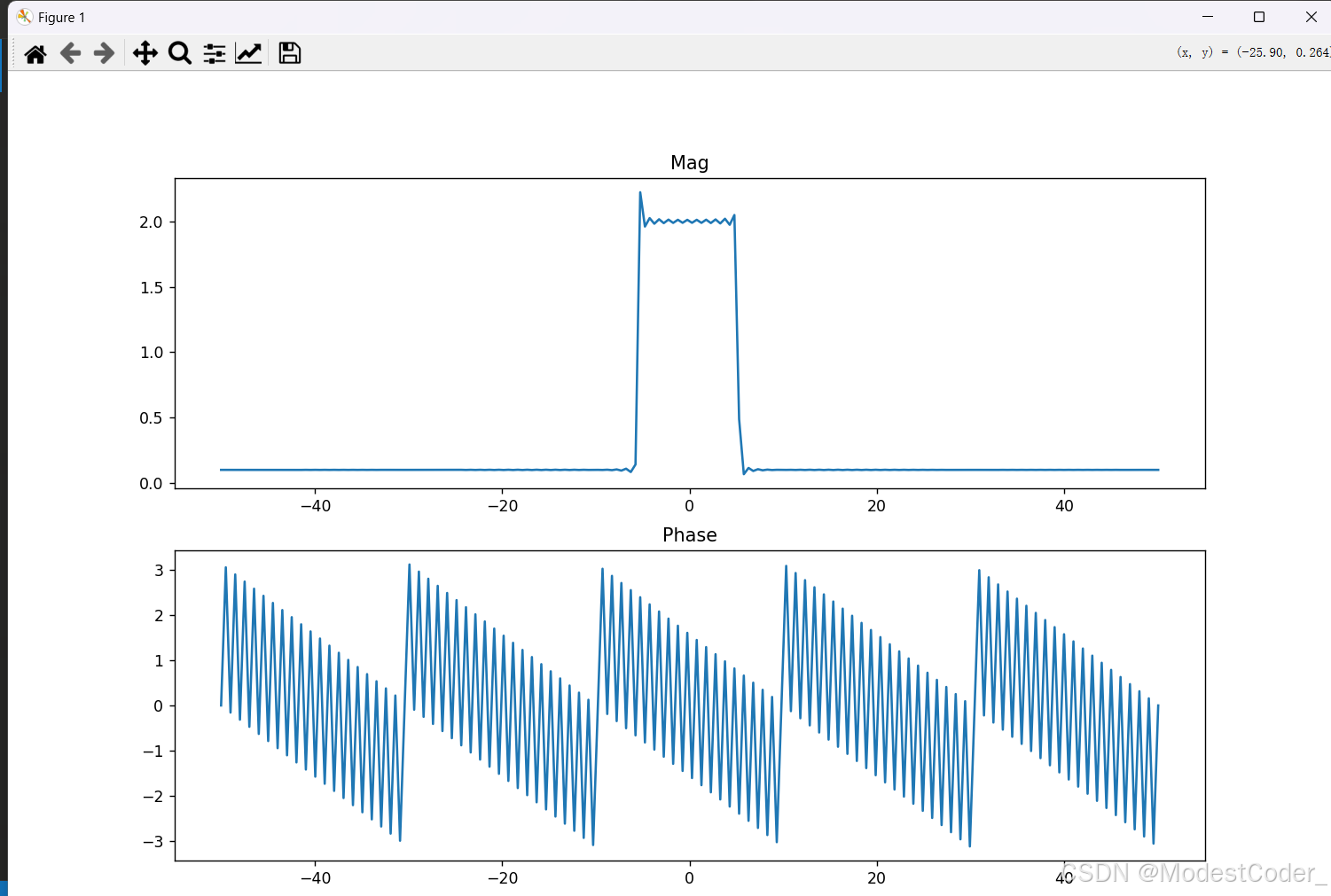Click x-axis label 20 under Mag plot
Image resolution: width=1331 pixels, height=896 pixels.
tap(876, 506)
